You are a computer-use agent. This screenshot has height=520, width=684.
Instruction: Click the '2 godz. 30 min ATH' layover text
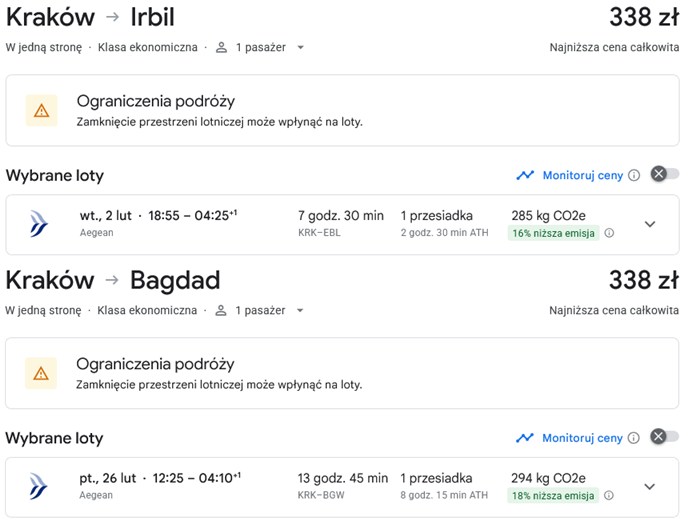click(x=445, y=233)
